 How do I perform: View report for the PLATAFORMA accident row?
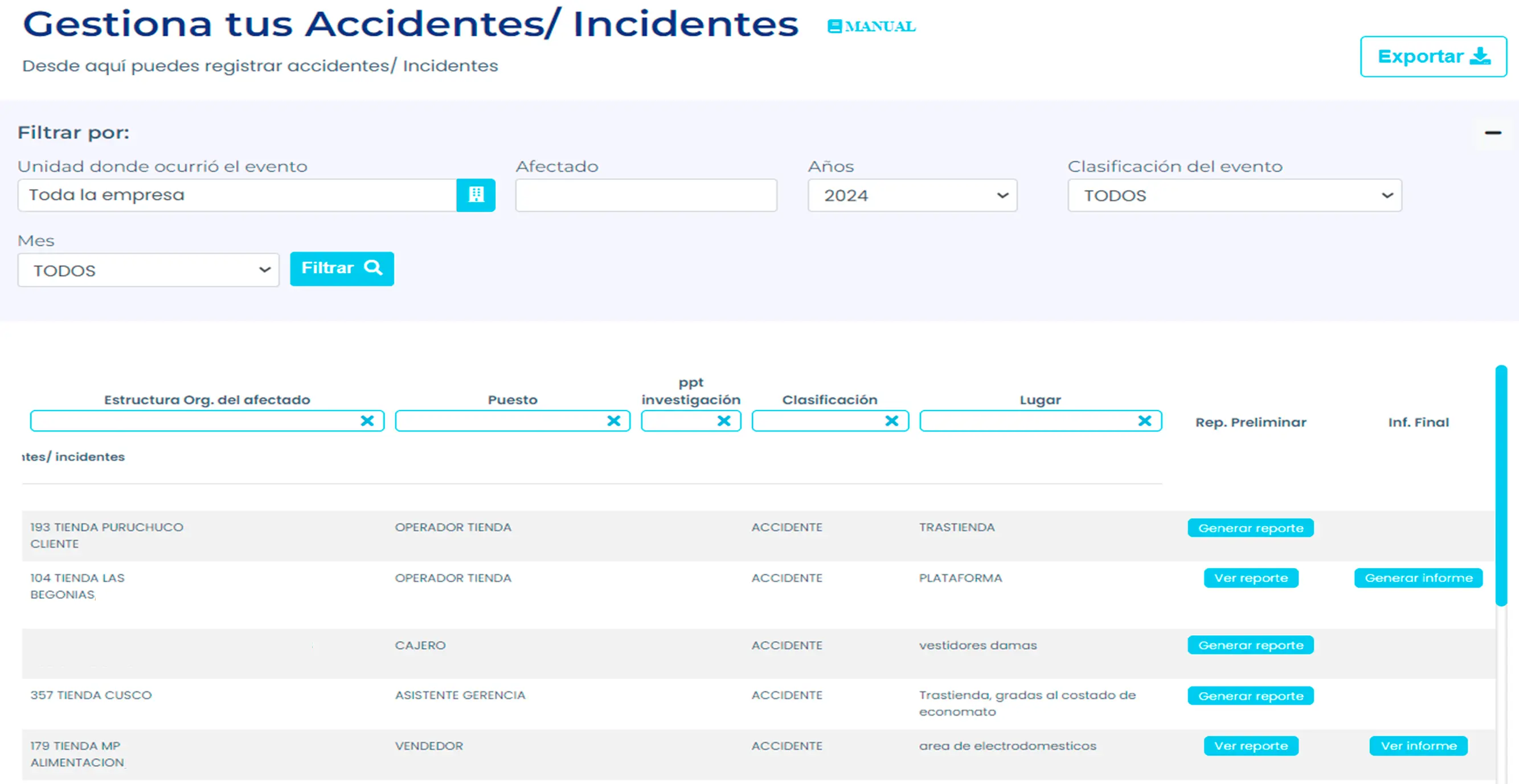coord(1251,578)
